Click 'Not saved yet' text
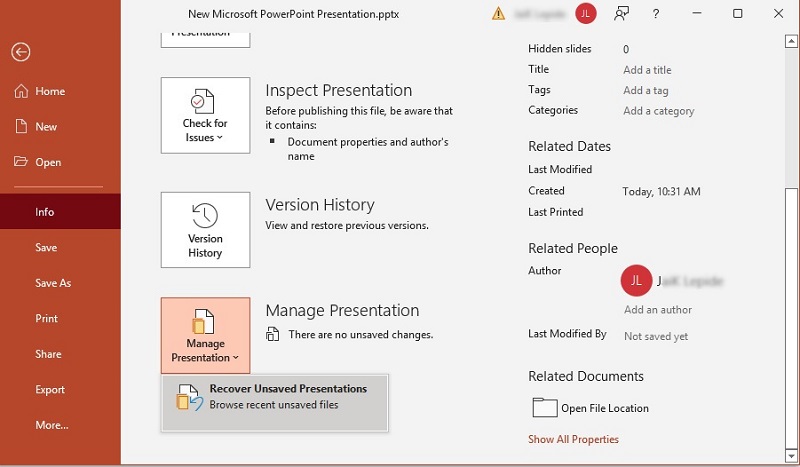The image size is (800, 467). coord(656,336)
